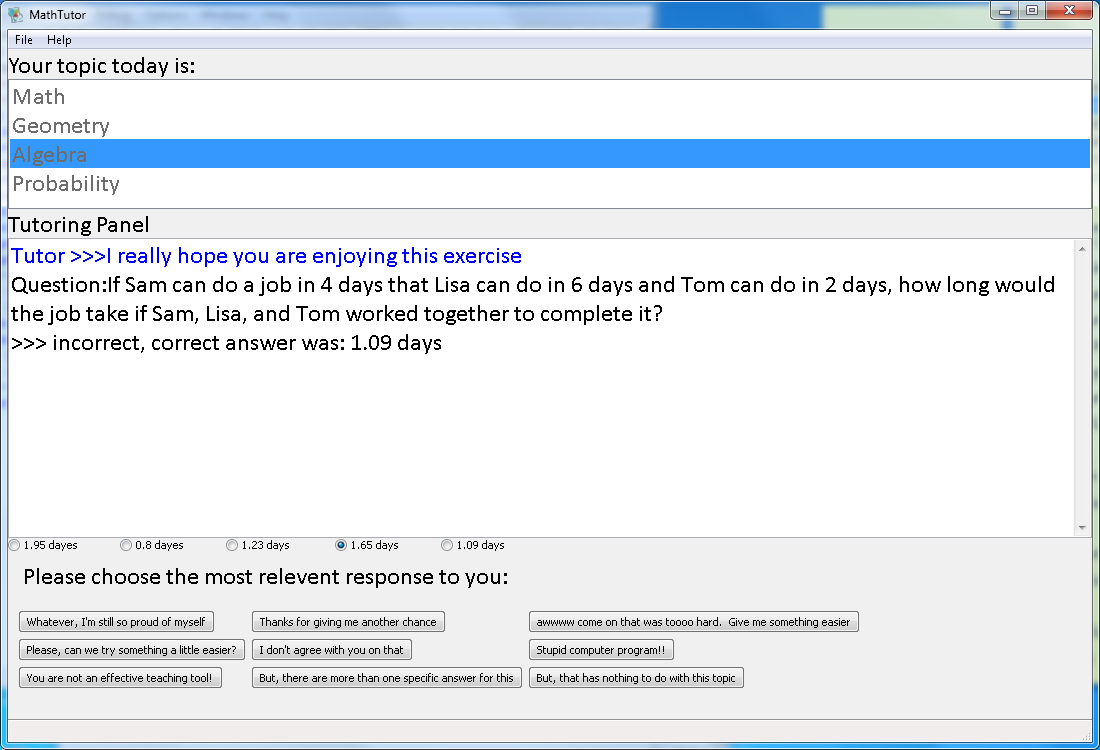Maximize the MathTutor window

(1032, 11)
